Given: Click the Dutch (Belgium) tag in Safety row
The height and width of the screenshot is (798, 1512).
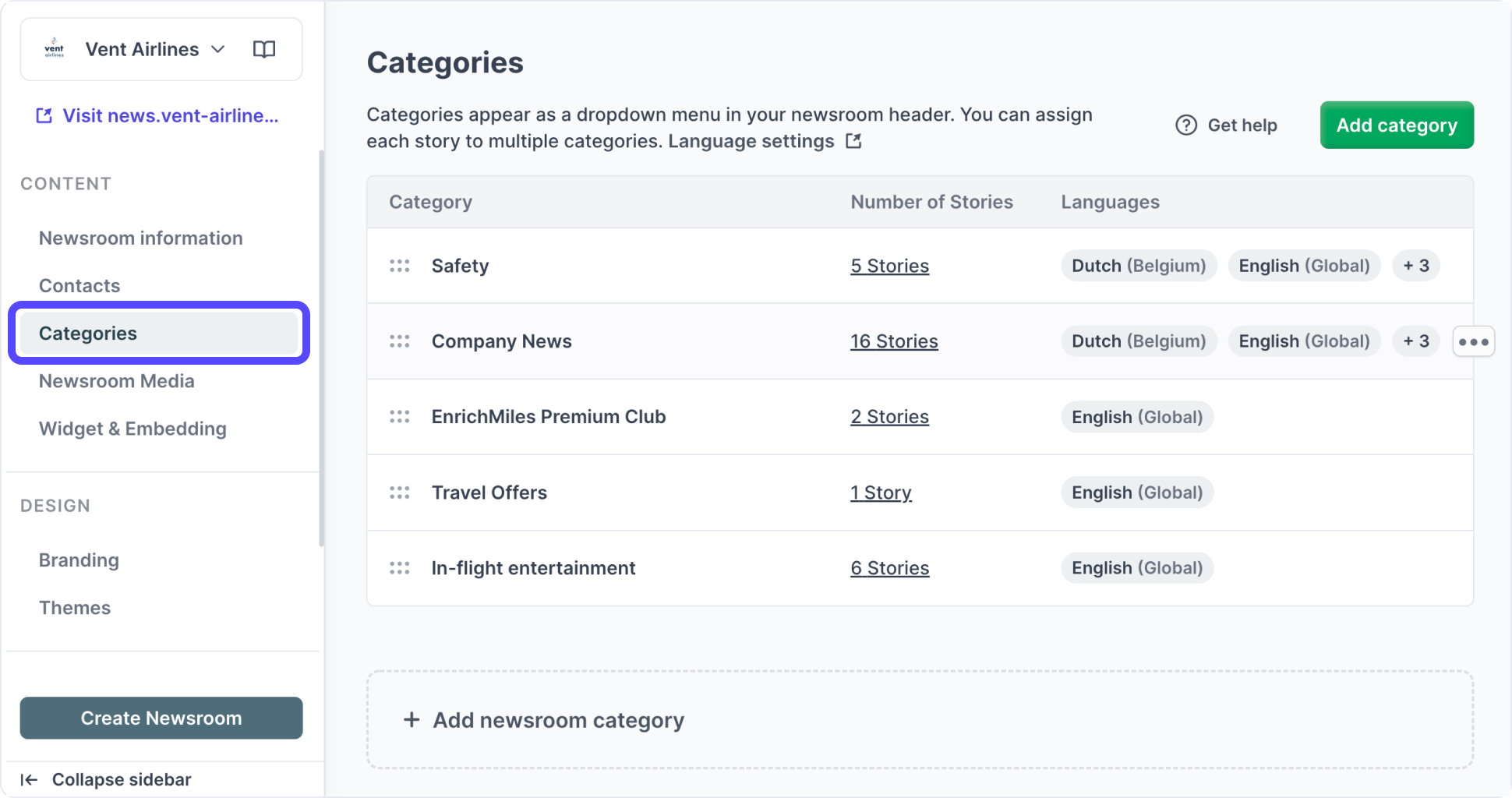Looking at the screenshot, I should coord(1139,266).
